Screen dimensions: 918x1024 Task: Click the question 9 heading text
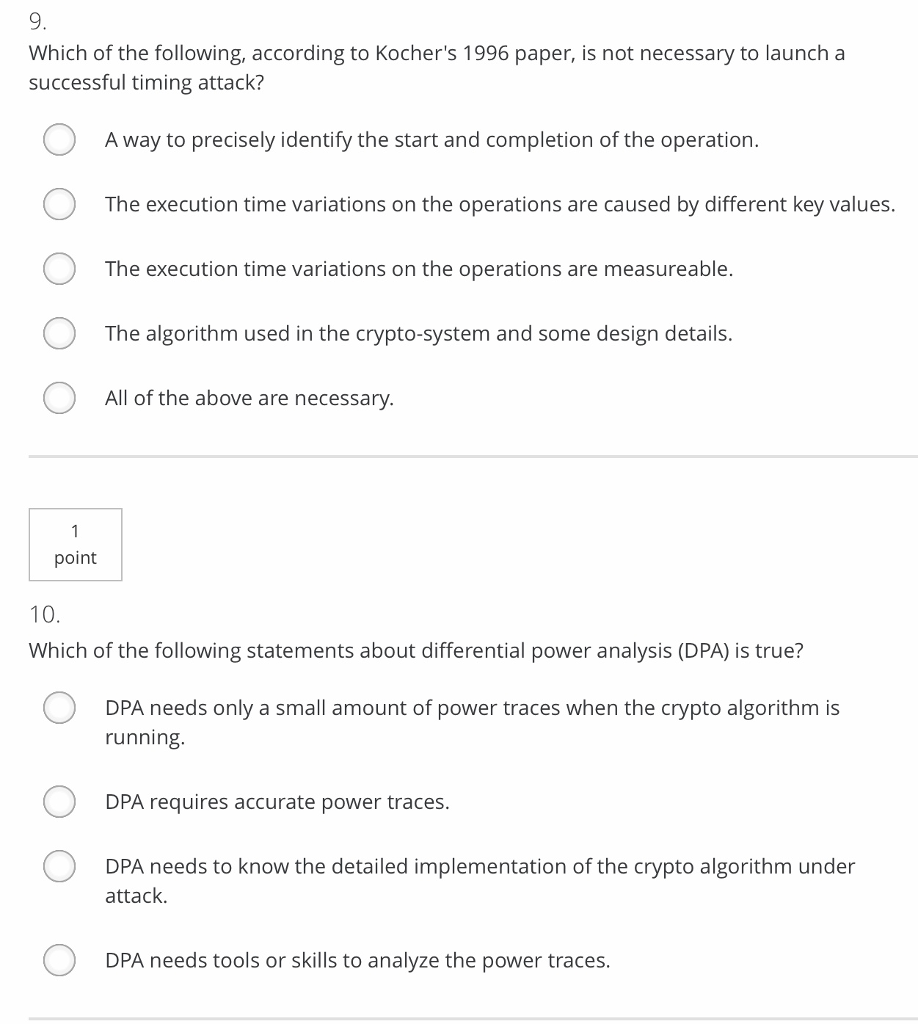click(39, 20)
